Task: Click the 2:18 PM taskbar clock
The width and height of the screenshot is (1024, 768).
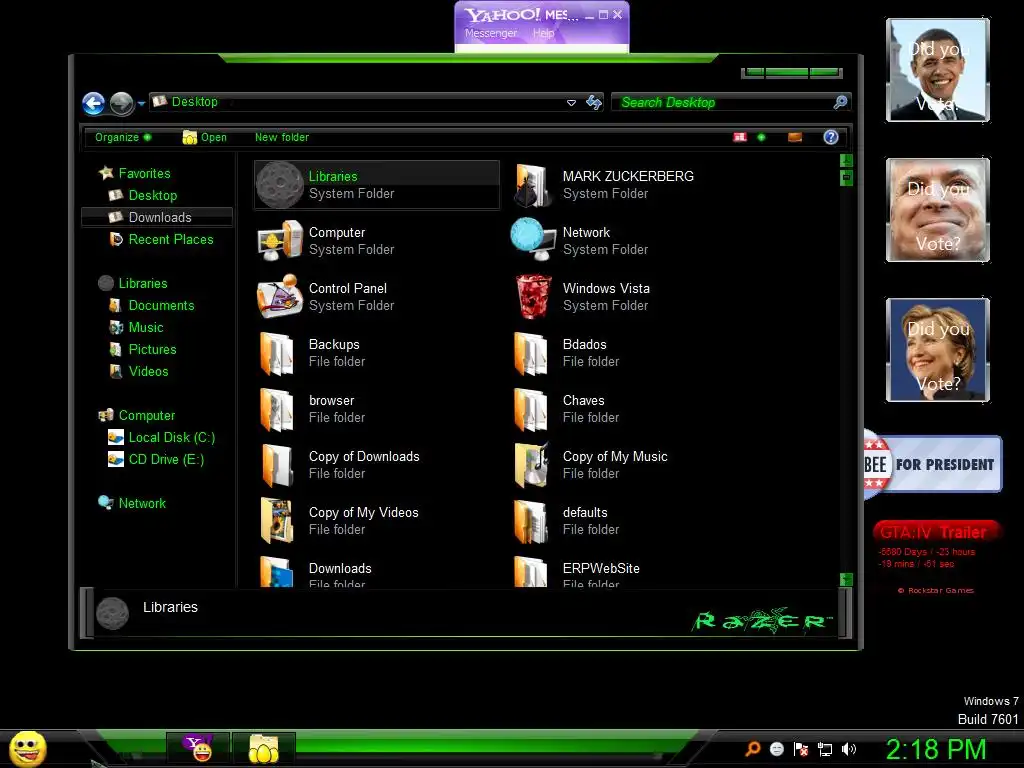Action: [936, 749]
